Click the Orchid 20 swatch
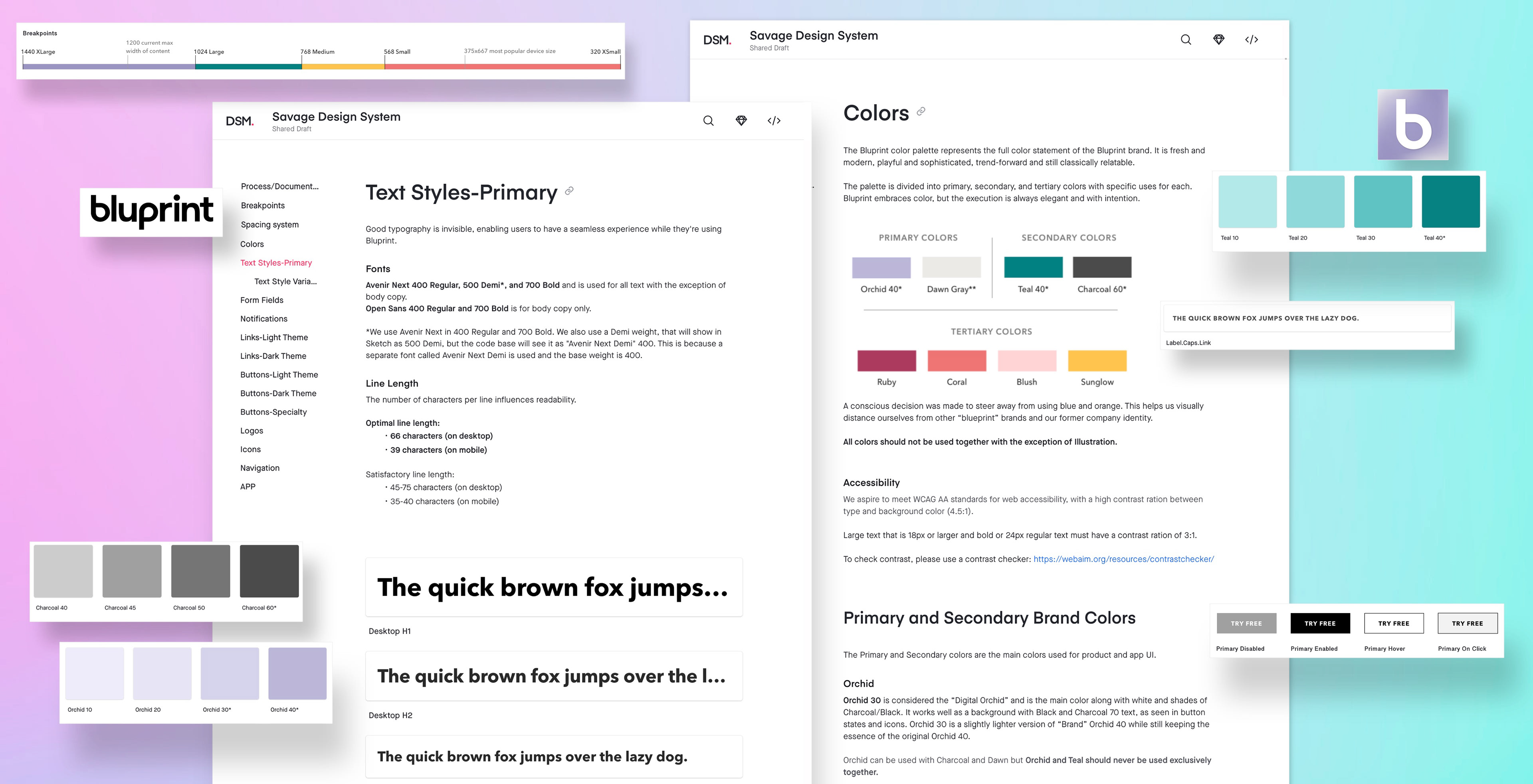1533x784 pixels. [162, 673]
